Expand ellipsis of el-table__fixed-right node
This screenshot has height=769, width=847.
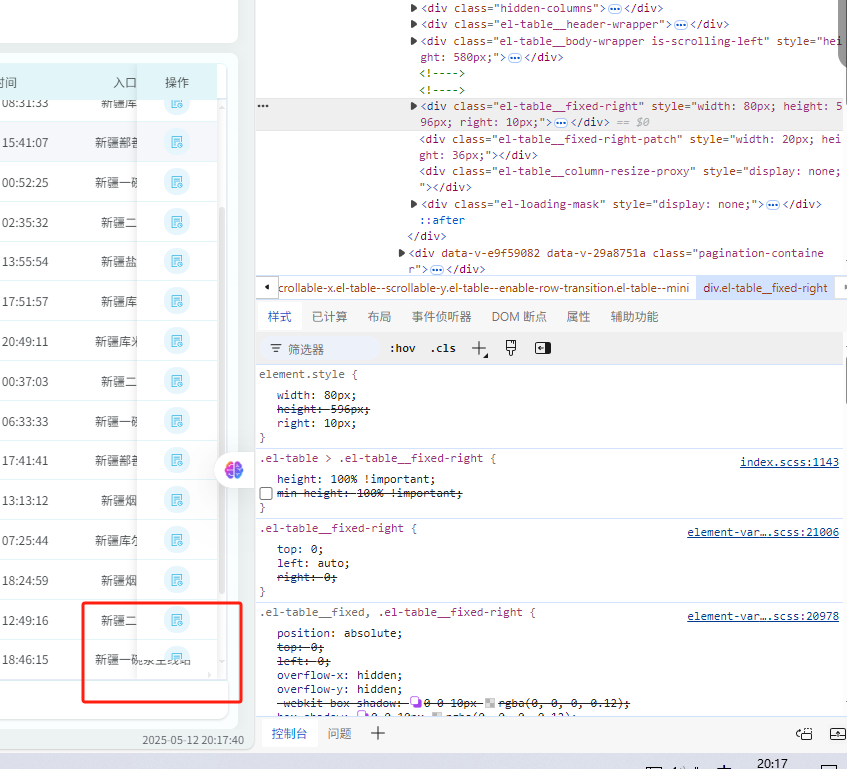point(561,123)
